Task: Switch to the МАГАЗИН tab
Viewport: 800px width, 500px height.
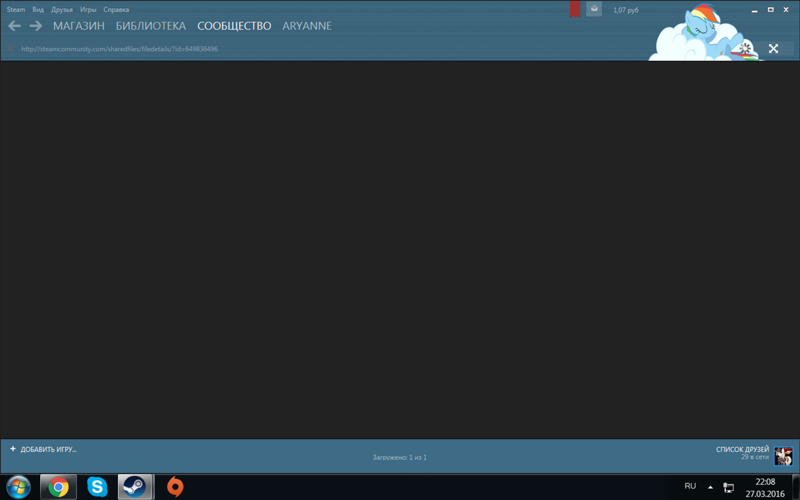Action: (x=79, y=26)
